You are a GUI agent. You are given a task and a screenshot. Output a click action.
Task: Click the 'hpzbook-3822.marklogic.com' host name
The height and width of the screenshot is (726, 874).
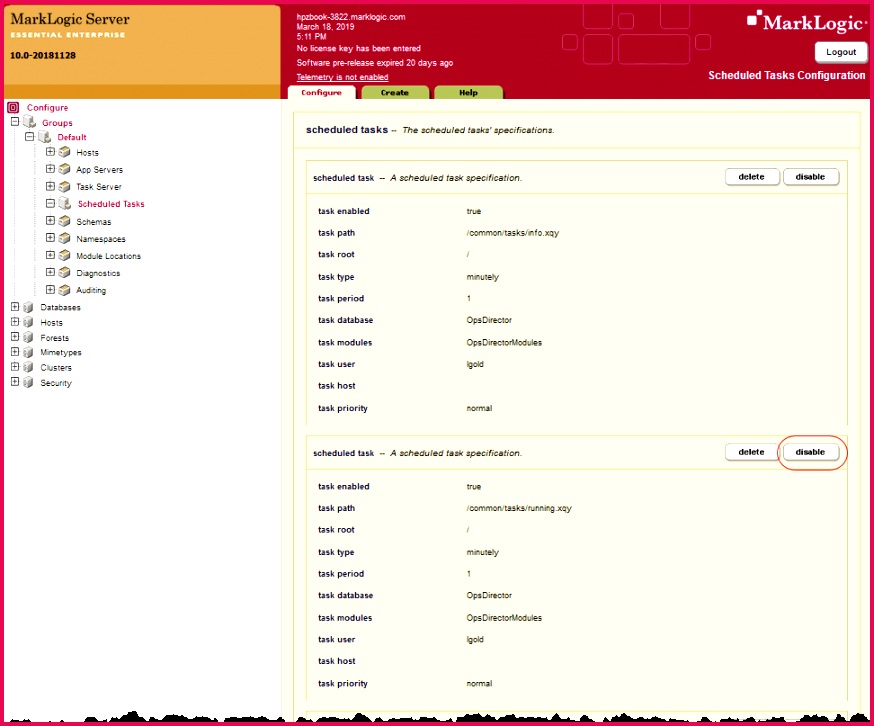click(351, 17)
